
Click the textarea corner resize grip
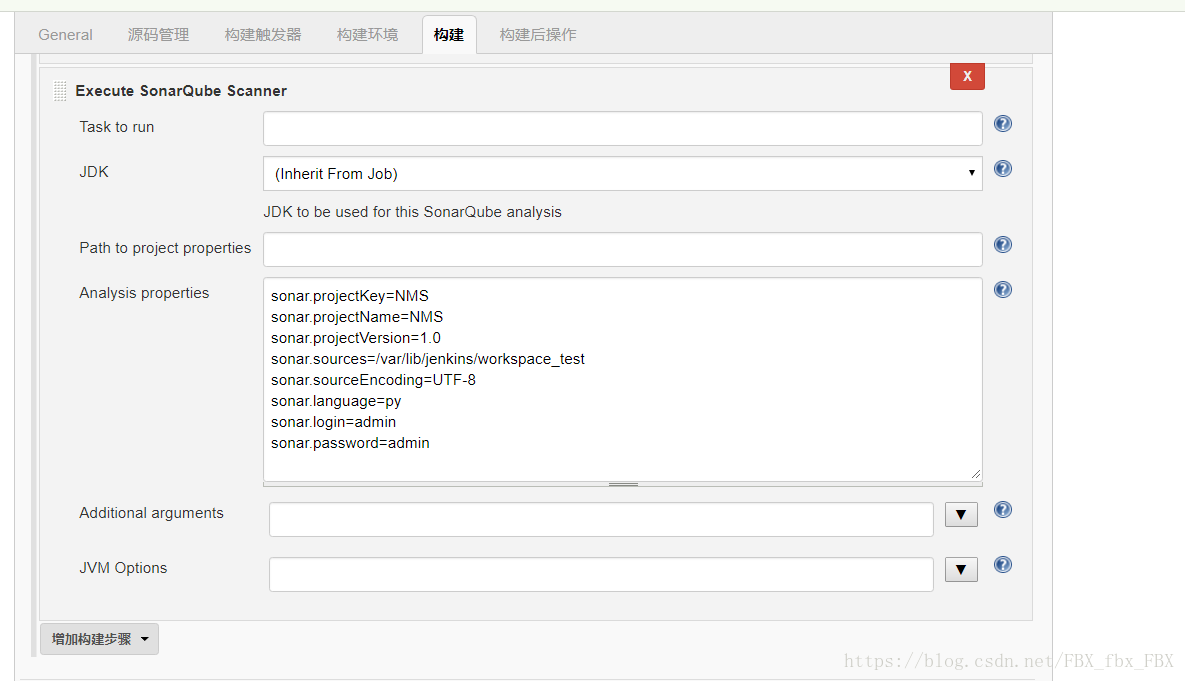[976, 474]
